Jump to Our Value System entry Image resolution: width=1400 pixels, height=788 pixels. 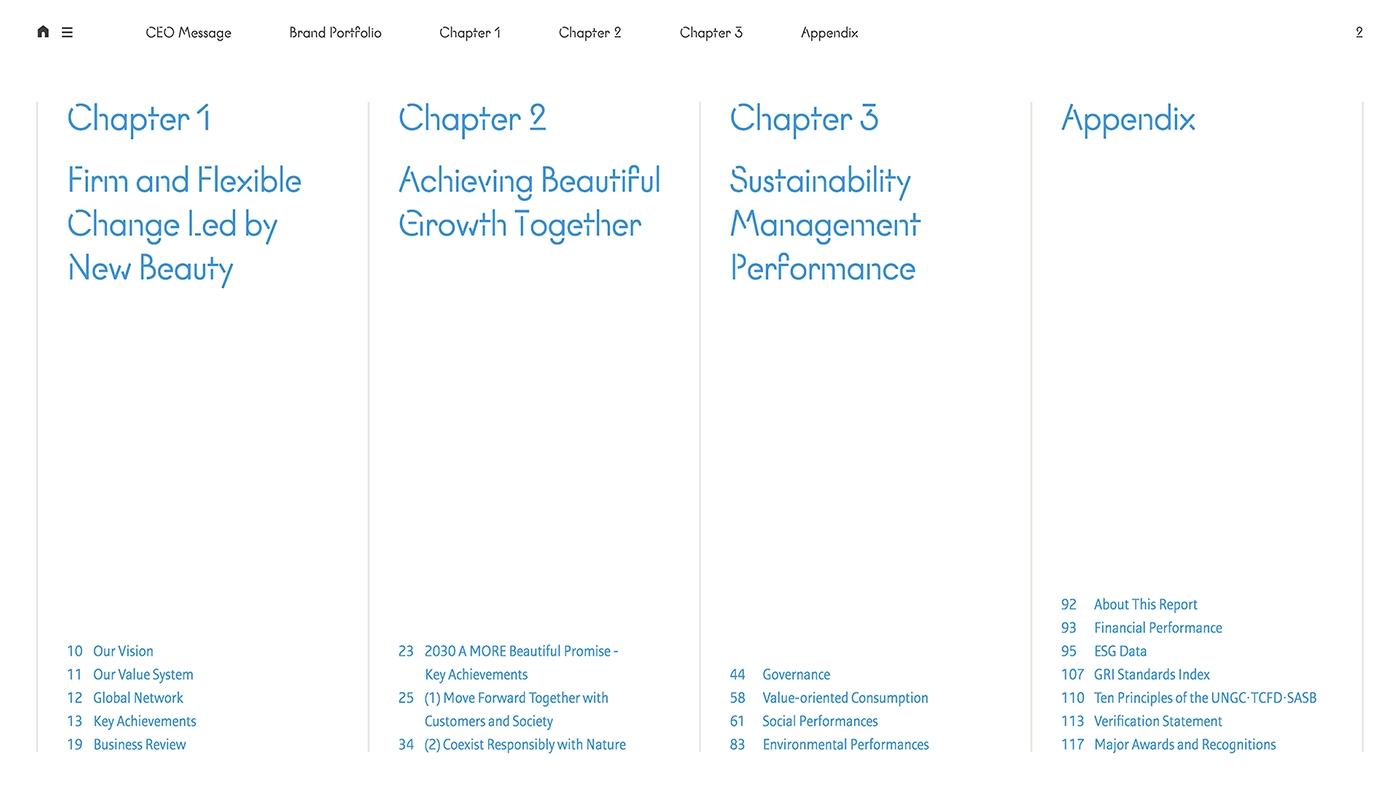(x=143, y=675)
